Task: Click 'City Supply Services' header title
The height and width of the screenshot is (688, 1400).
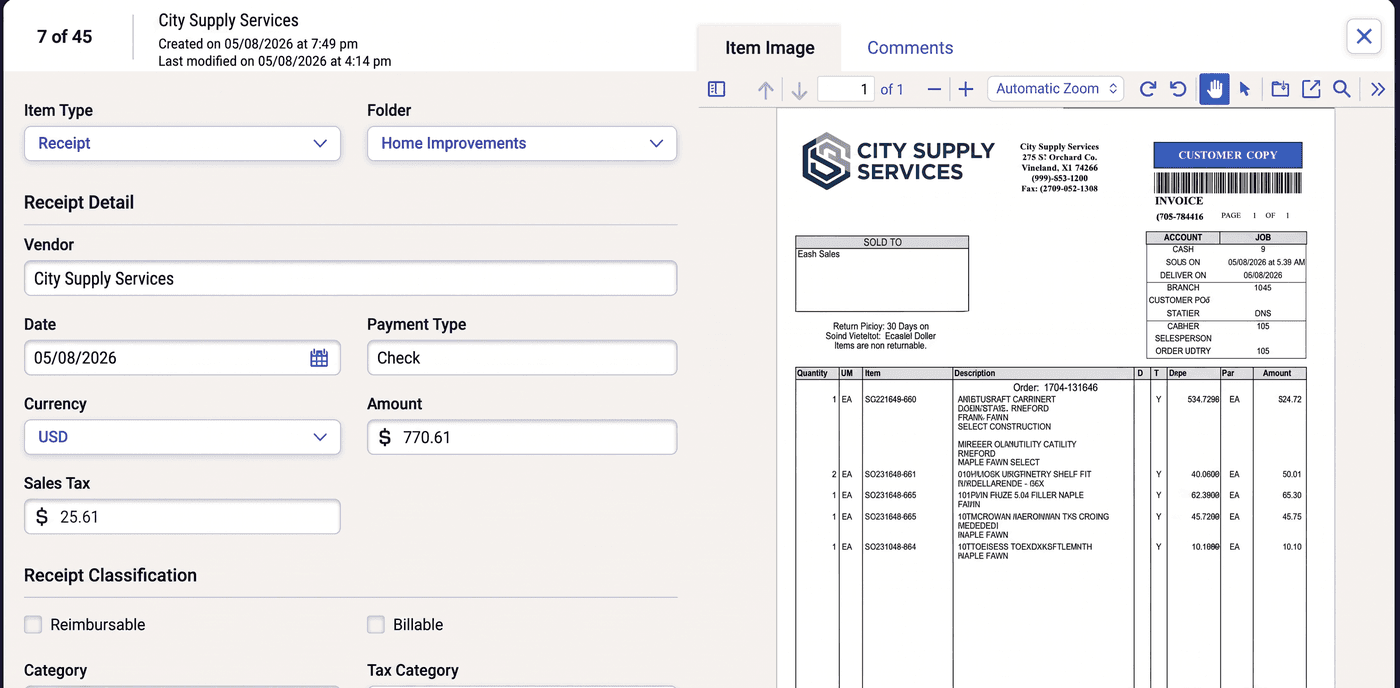Action: (228, 20)
